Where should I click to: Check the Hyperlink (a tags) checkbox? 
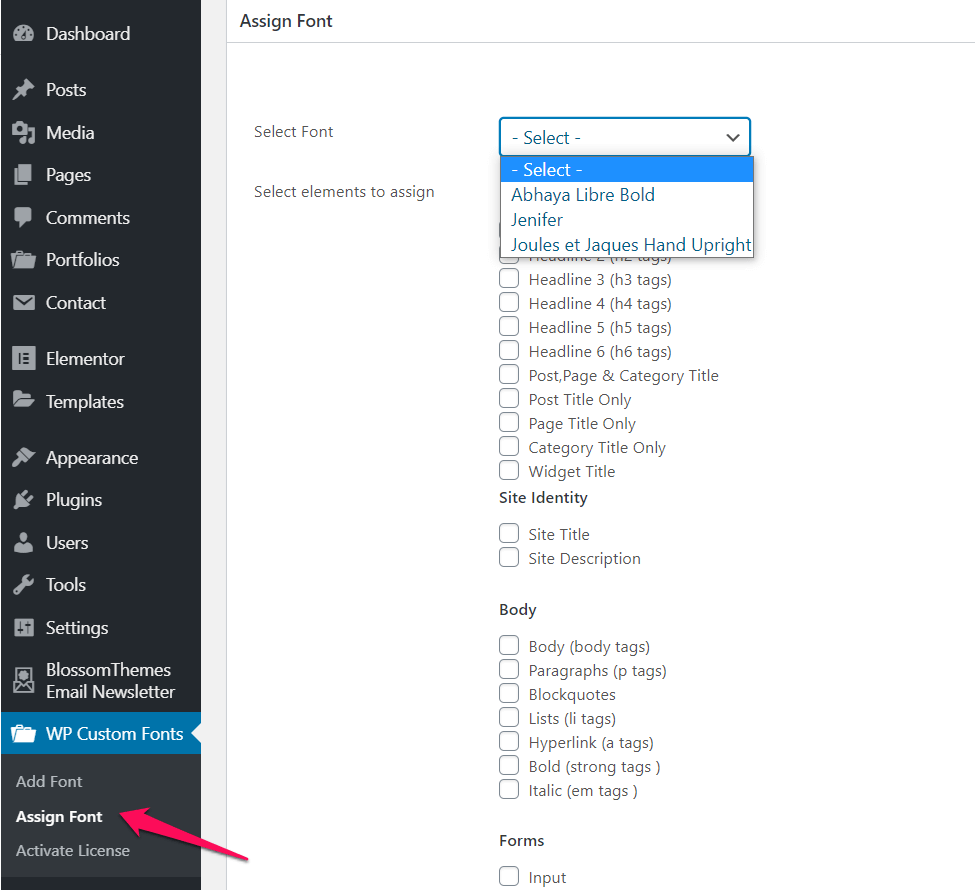509,742
